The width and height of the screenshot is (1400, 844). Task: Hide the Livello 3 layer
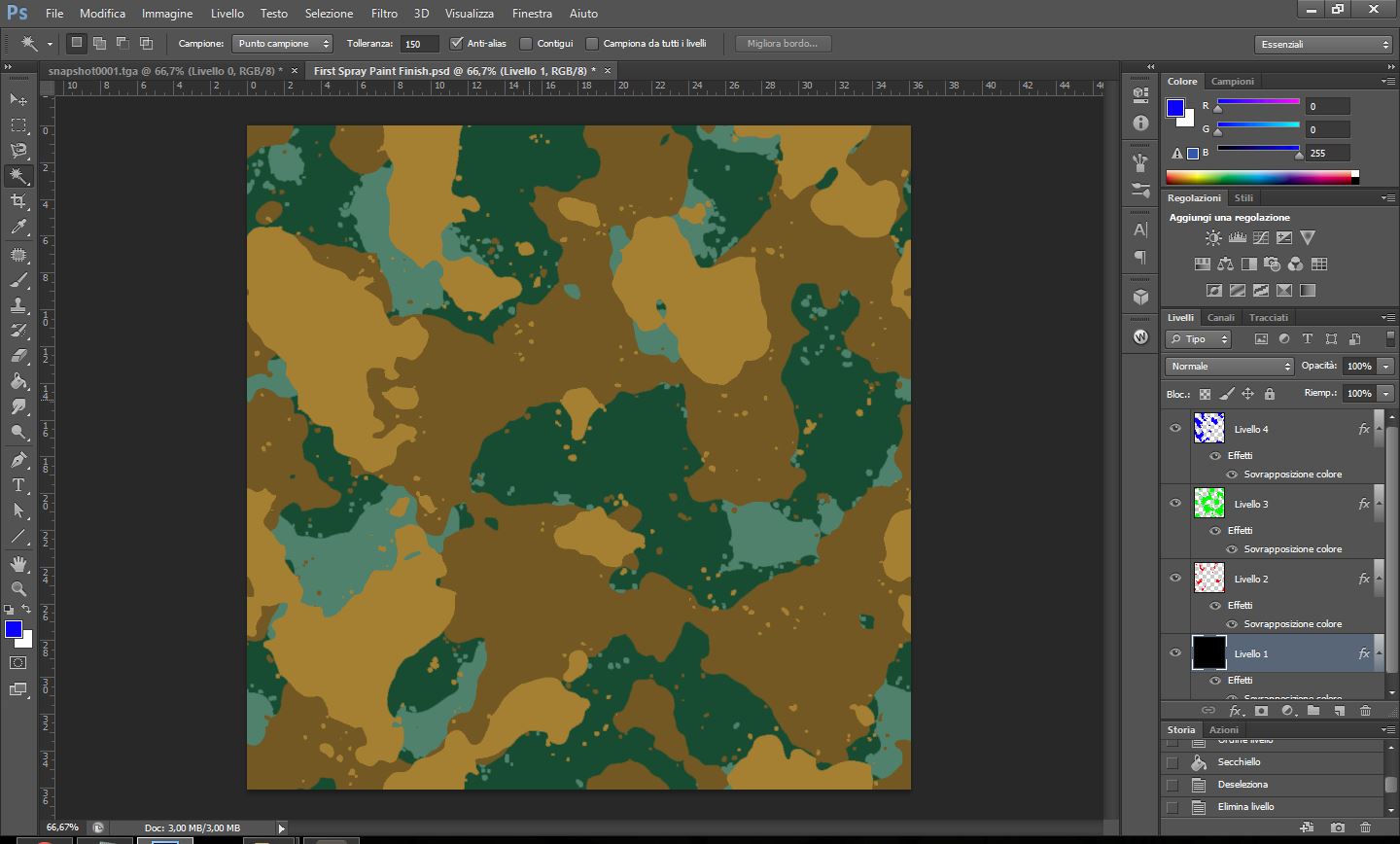[x=1175, y=504]
